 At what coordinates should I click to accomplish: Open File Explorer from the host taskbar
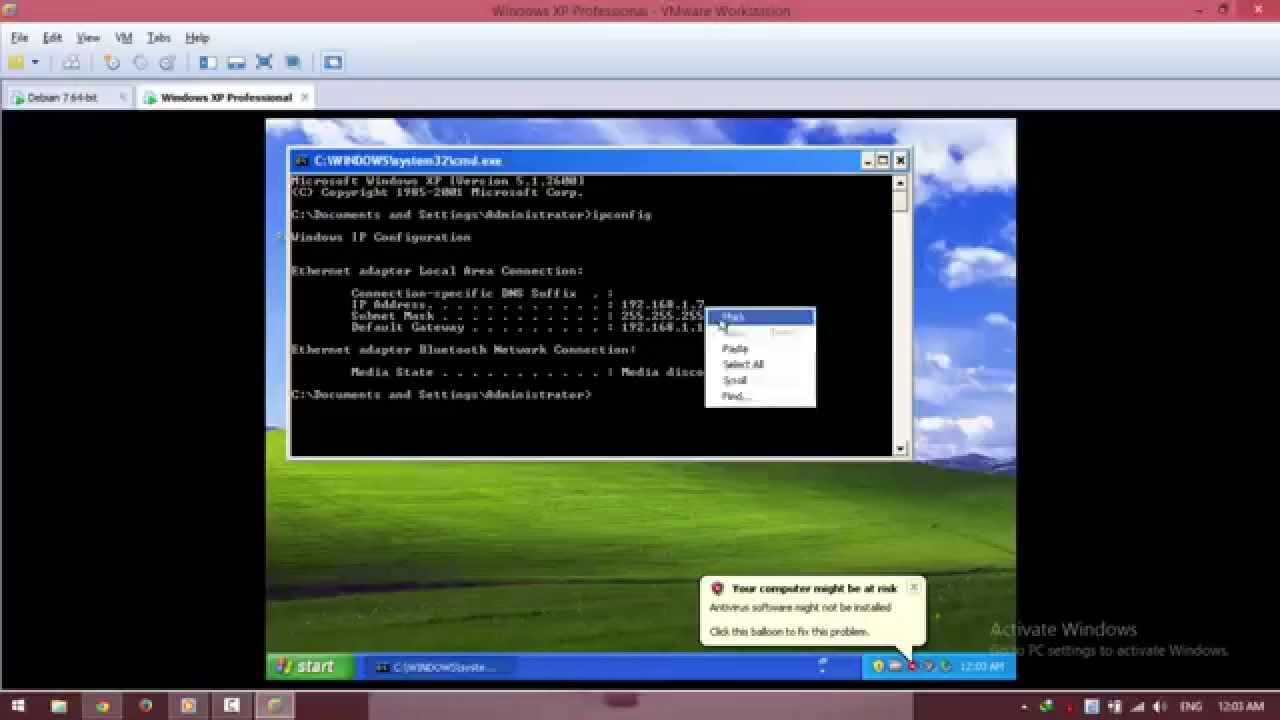click(x=59, y=706)
